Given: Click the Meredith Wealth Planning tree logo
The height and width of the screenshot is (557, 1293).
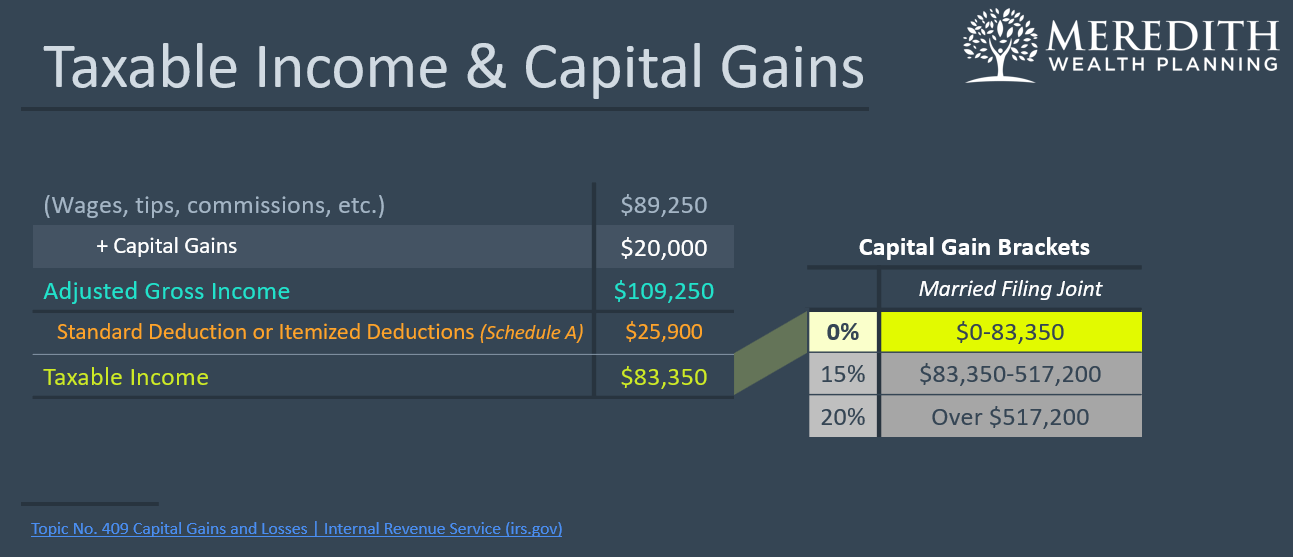Looking at the screenshot, I should [1001, 45].
